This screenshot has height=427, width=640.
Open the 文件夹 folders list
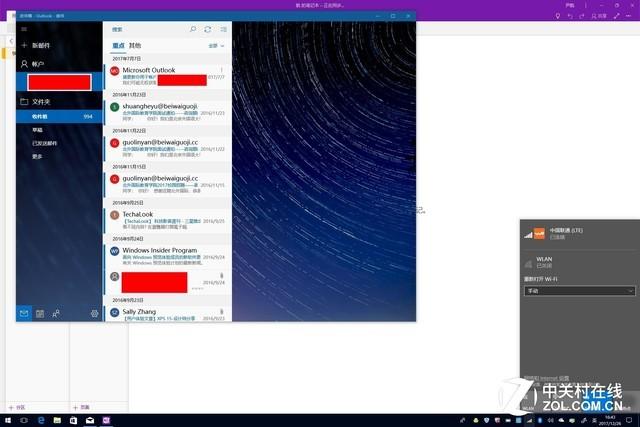point(36,102)
